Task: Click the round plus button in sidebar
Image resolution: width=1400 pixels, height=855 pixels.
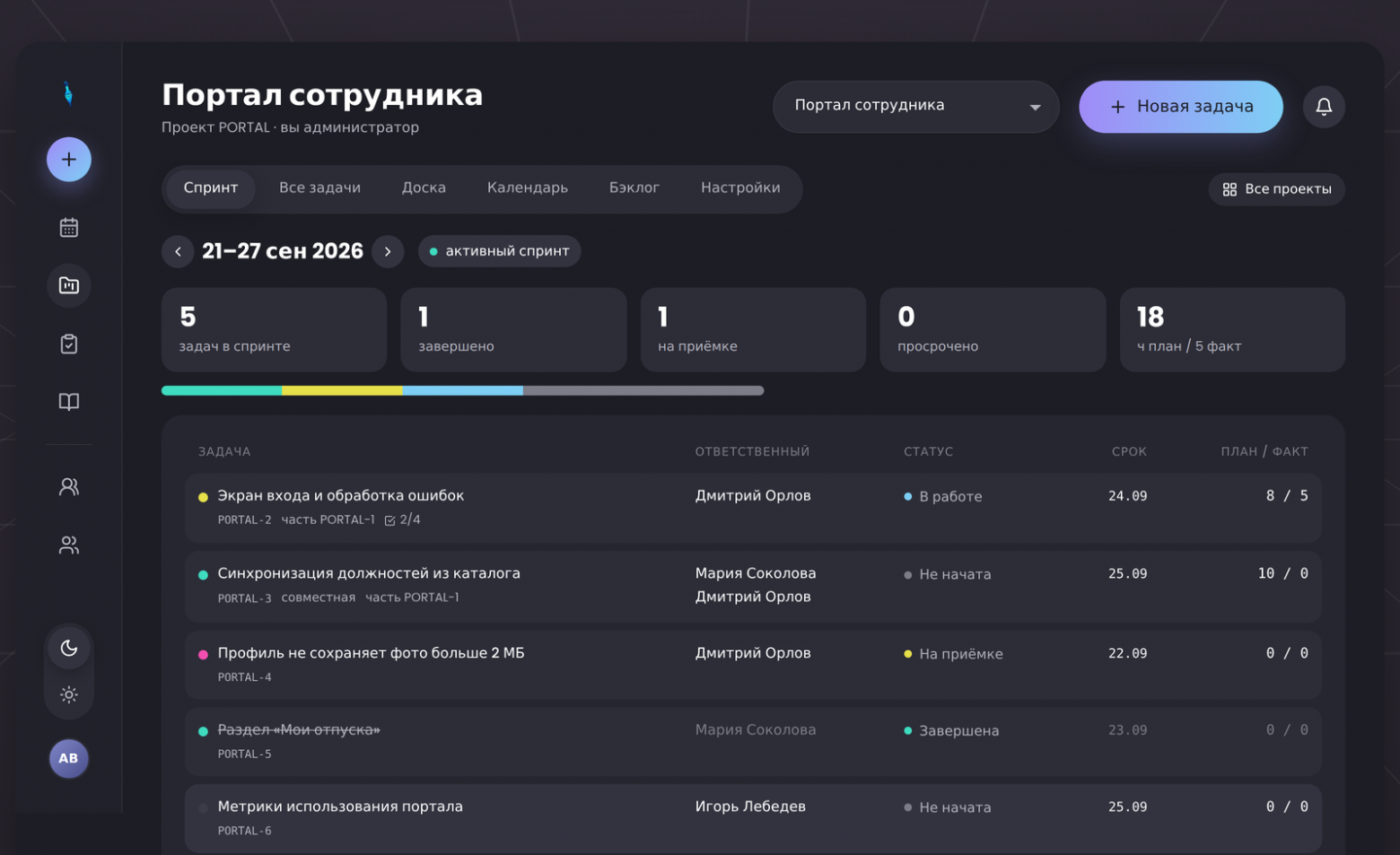Action: pos(69,160)
